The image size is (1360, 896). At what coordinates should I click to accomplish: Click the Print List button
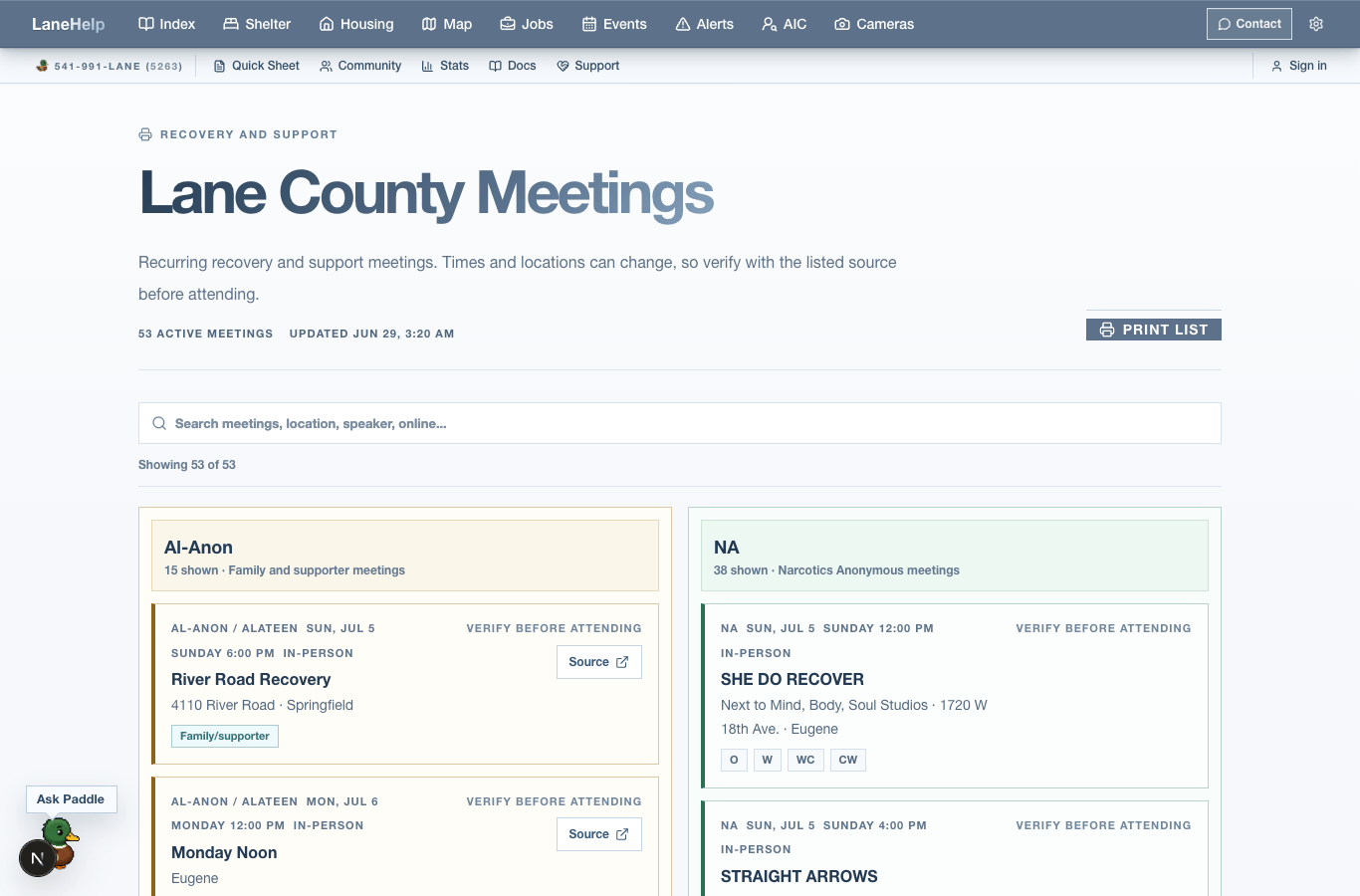click(1154, 330)
